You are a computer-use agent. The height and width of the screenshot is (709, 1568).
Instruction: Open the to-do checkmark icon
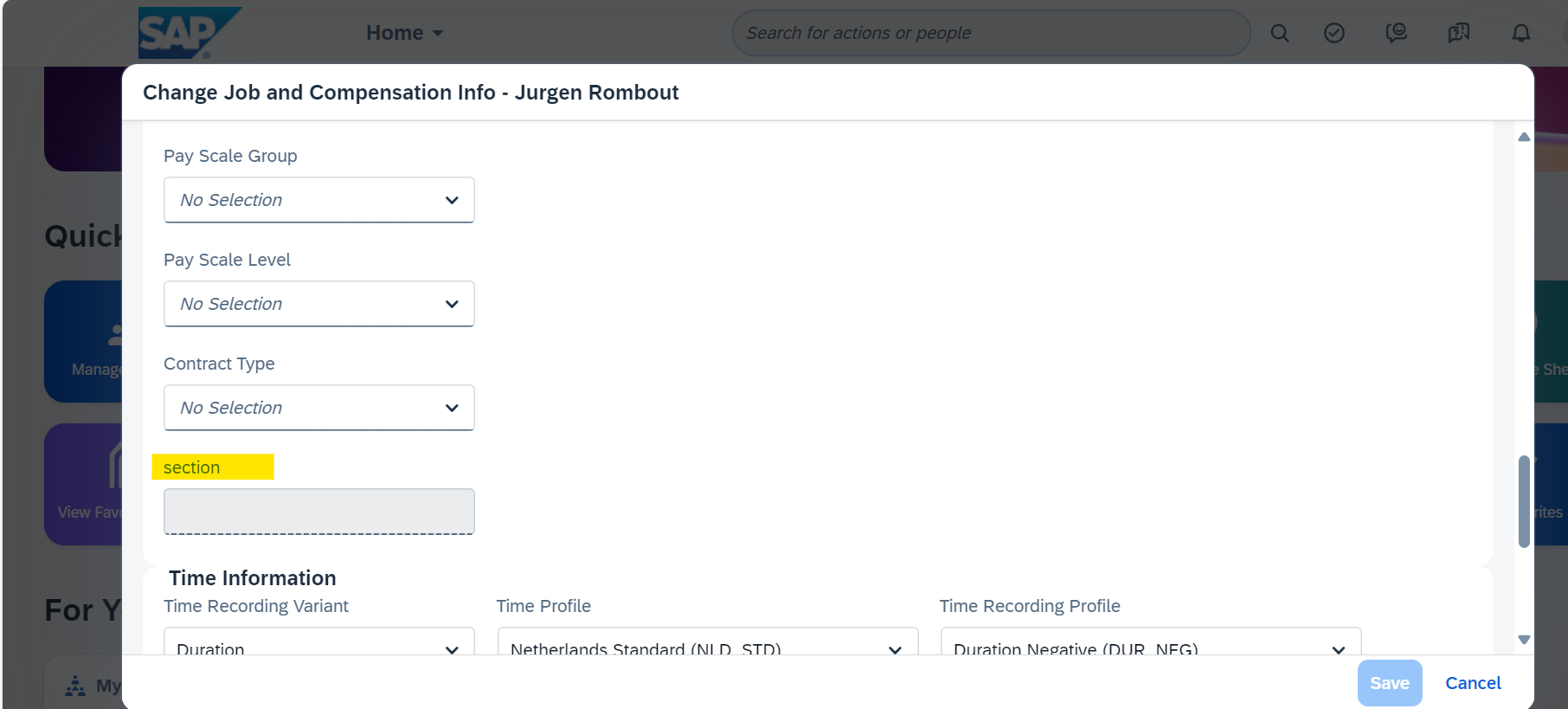pyautogui.click(x=1334, y=33)
